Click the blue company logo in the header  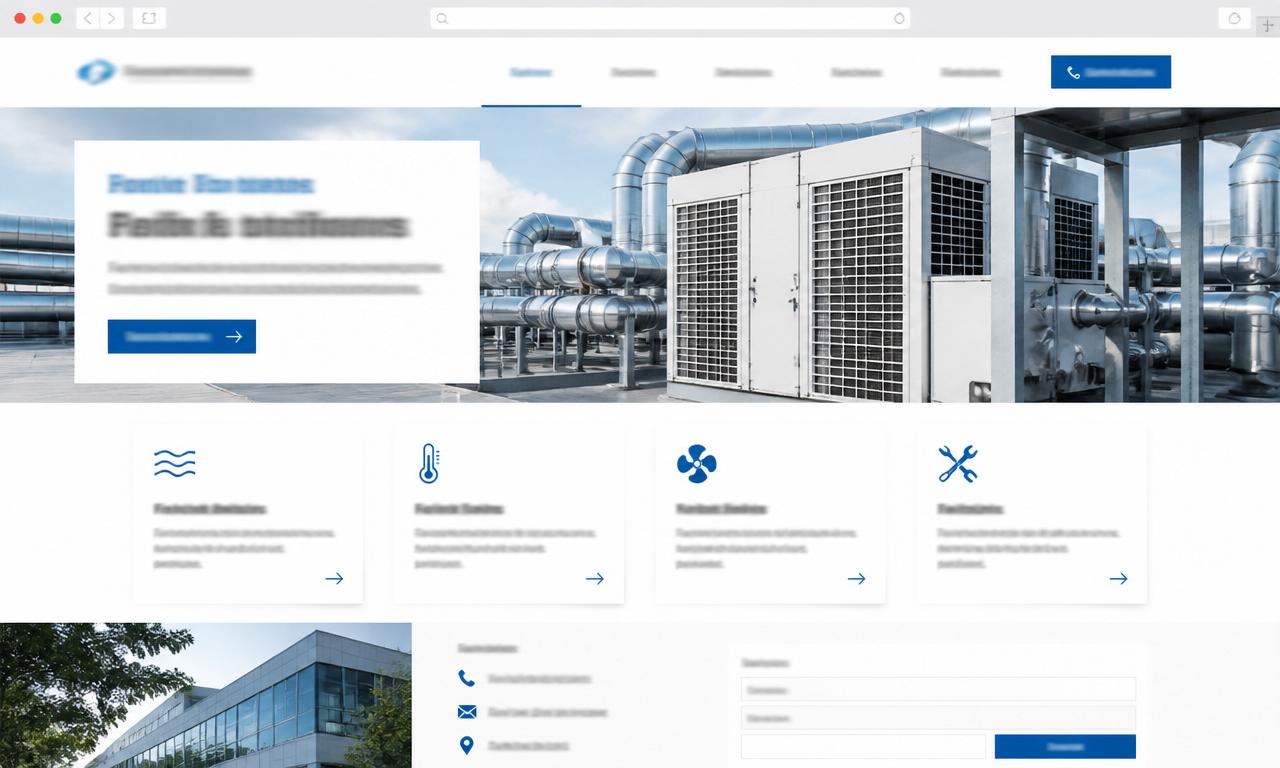(x=96, y=72)
